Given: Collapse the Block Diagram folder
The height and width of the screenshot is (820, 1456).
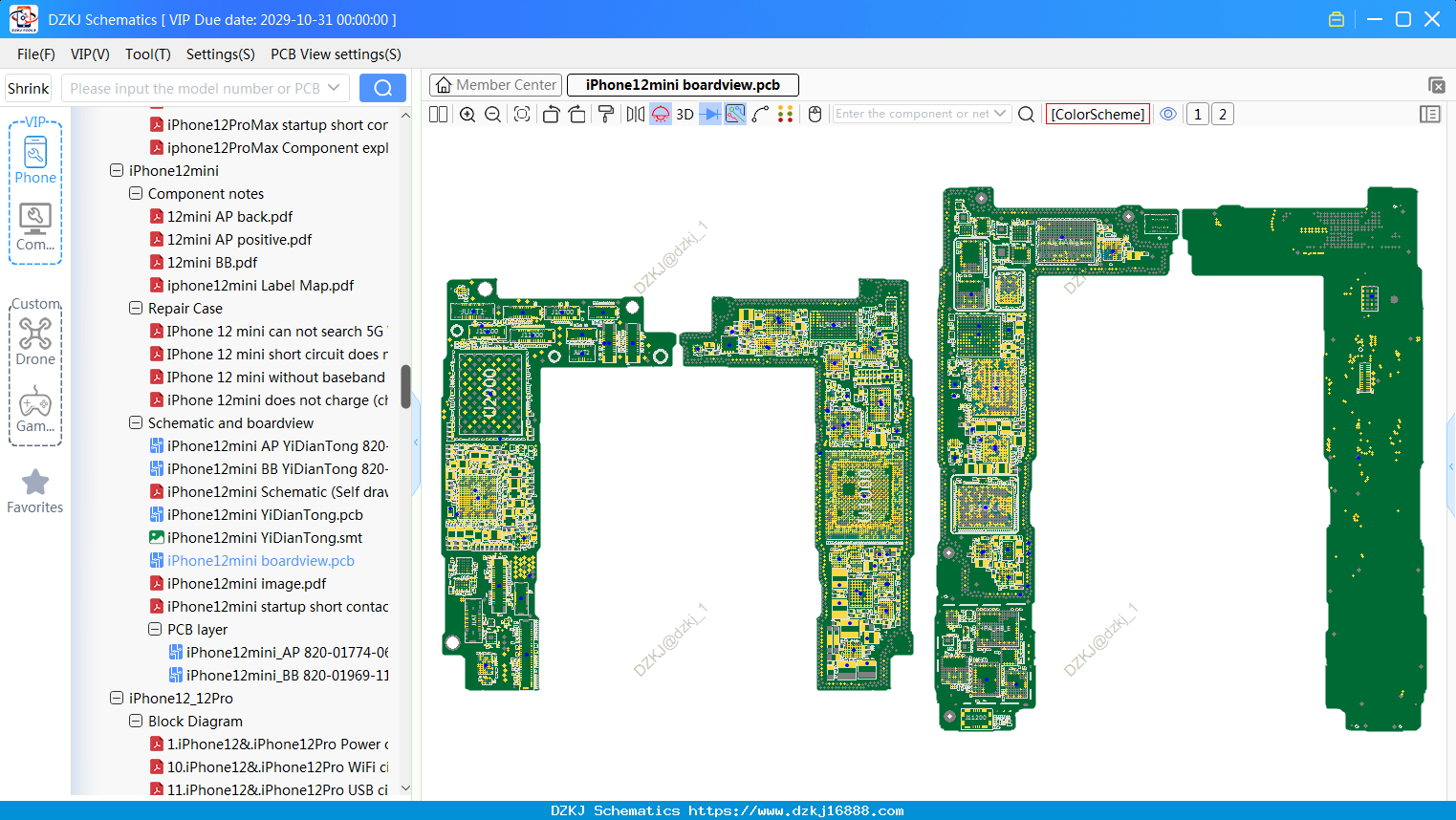Looking at the screenshot, I should pos(136,721).
